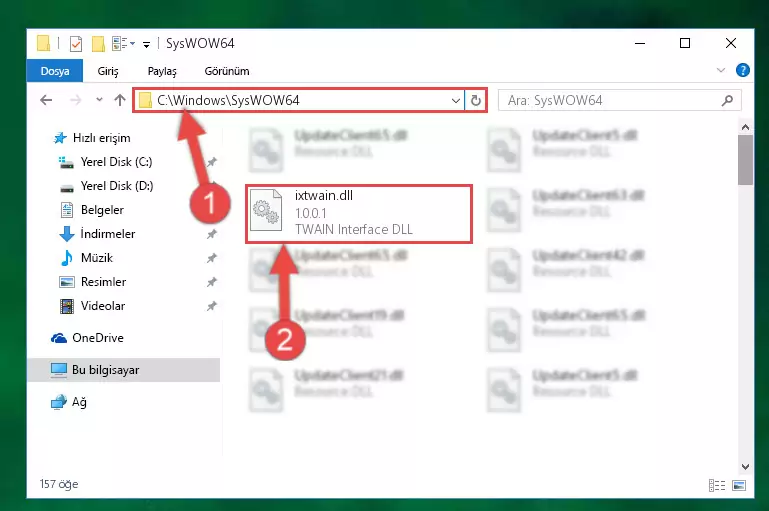
Task: Minimize the SysWOW64 window
Action: coord(640,44)
